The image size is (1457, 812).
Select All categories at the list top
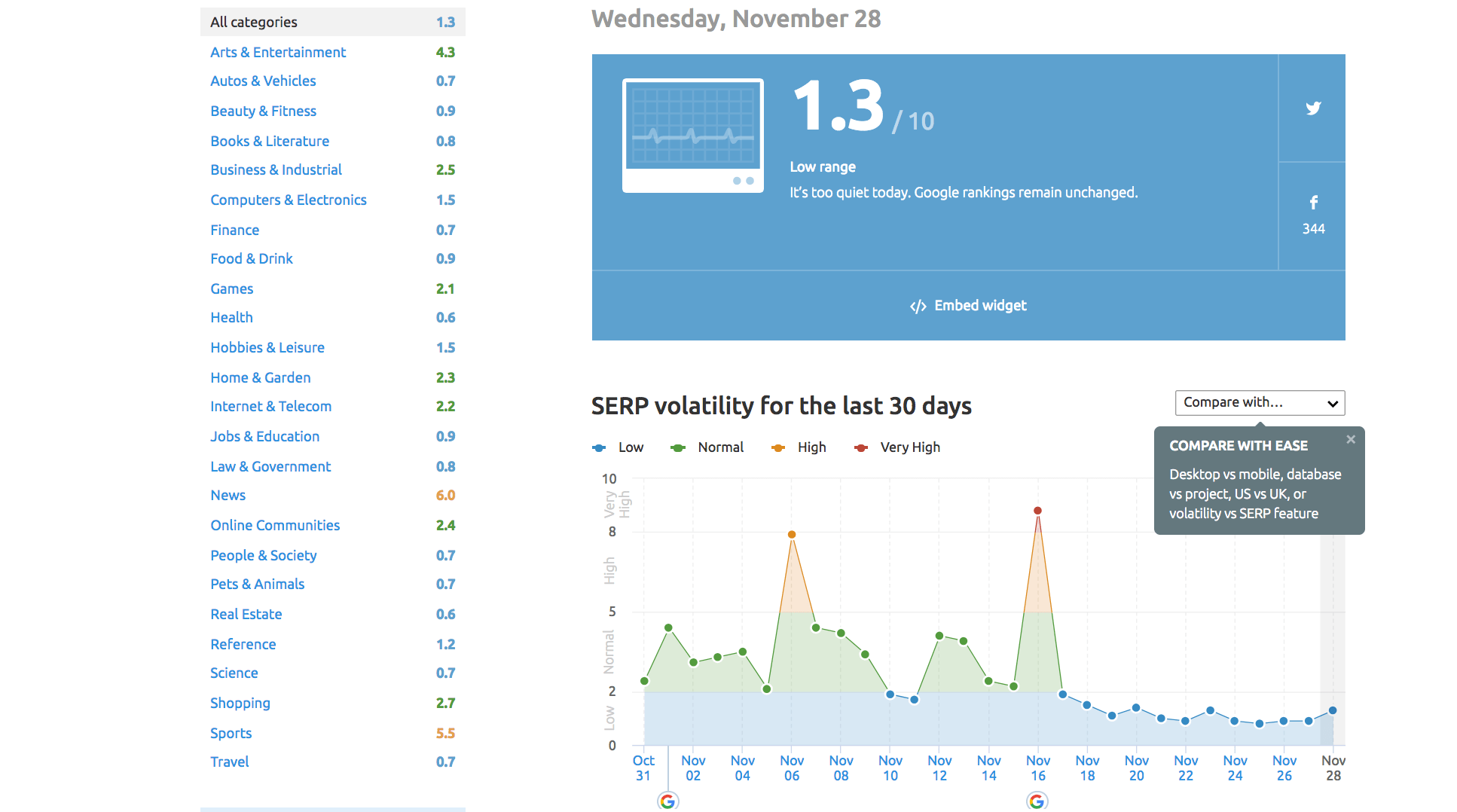click(252, 22)
